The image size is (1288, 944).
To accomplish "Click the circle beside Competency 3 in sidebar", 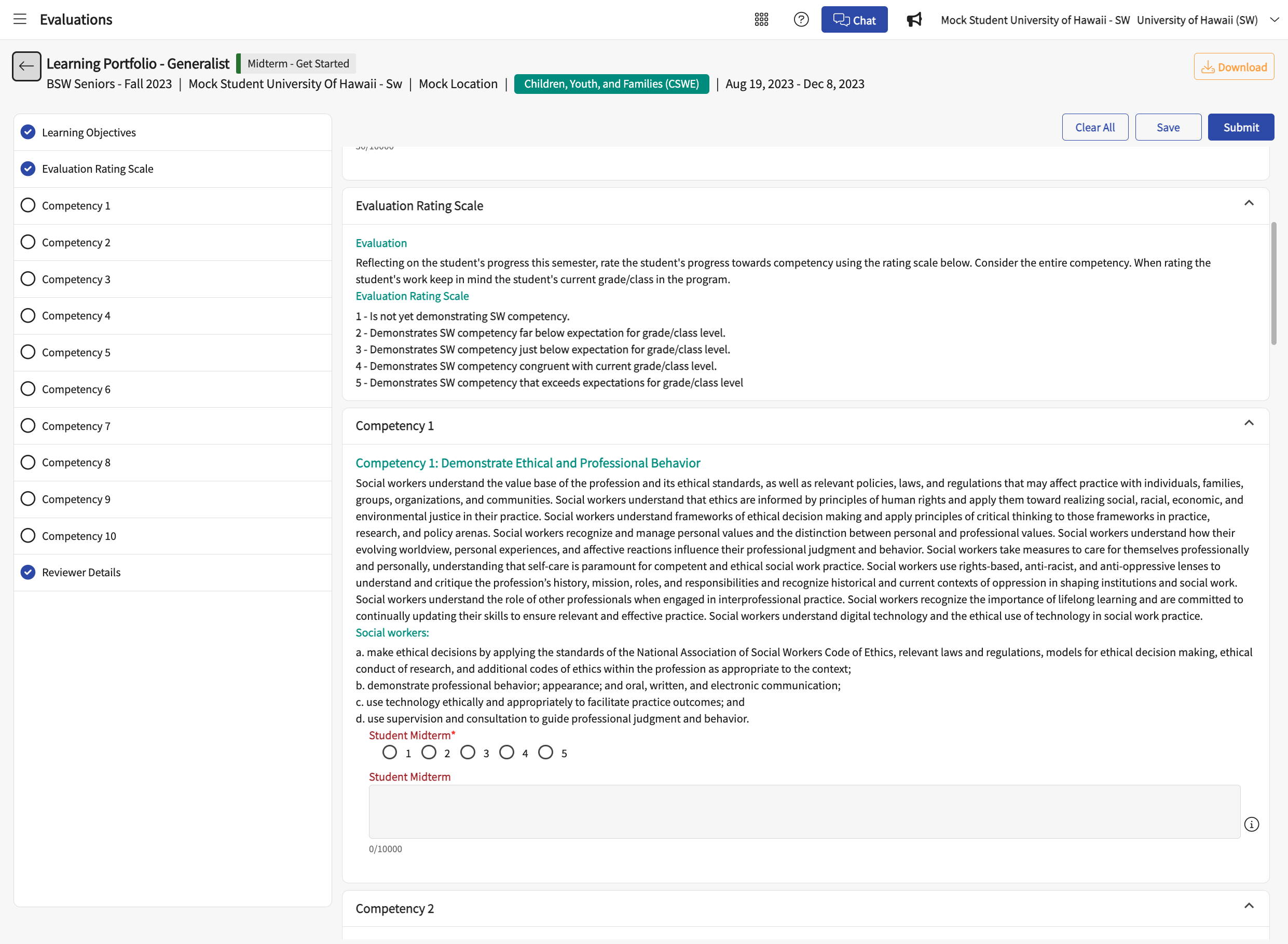I will point(28,279).
